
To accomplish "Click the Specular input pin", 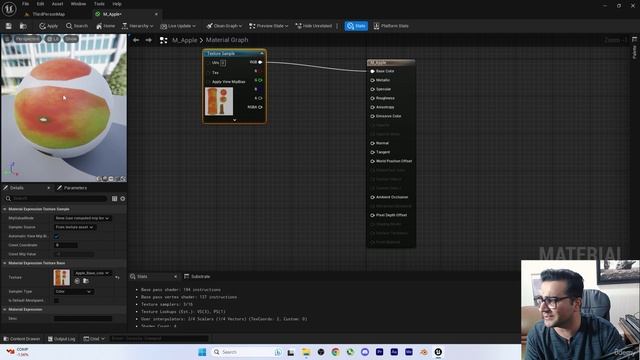I will (372, 89).
